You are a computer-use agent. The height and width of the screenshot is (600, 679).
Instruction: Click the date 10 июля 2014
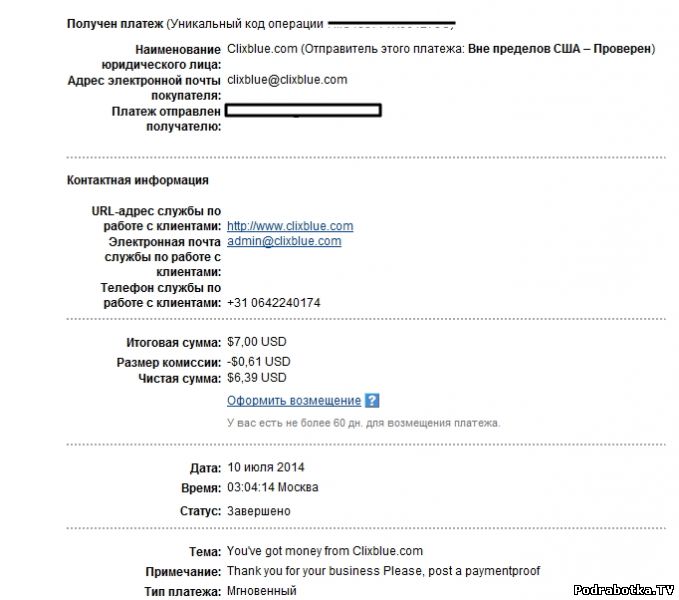coord(266,467)
